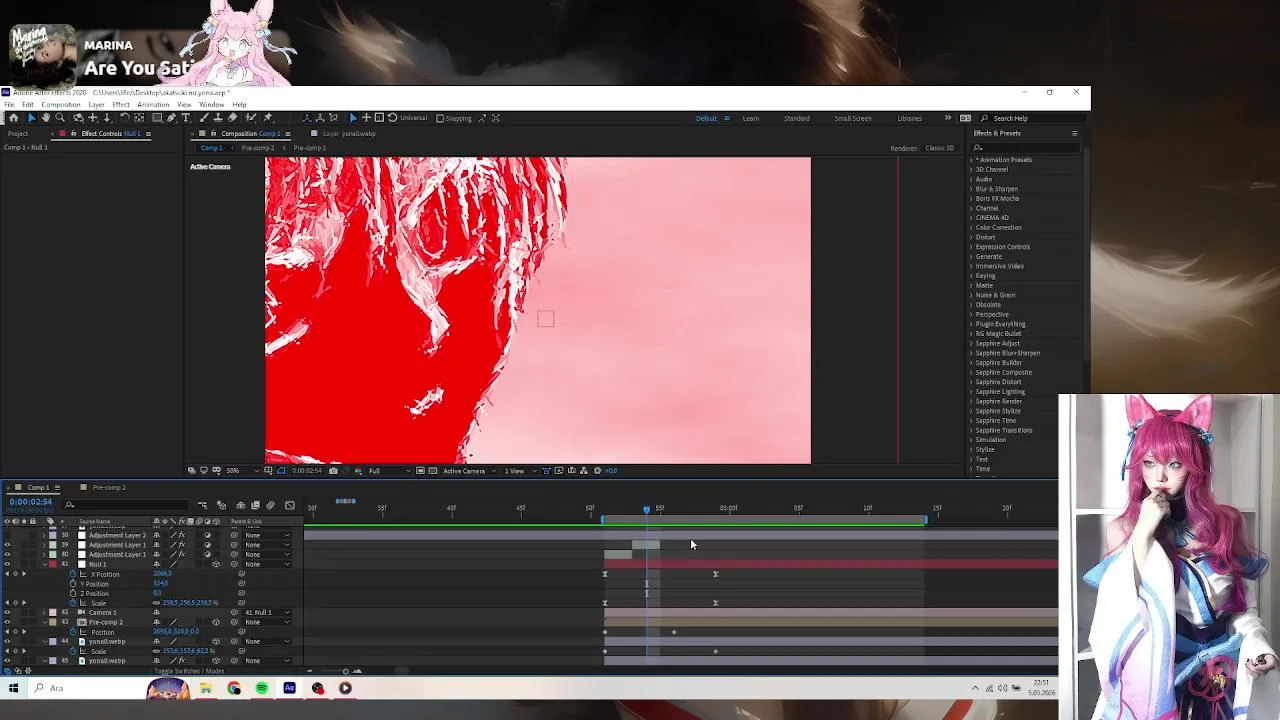Toggle Y Position stopwatch

click(72, 584)
